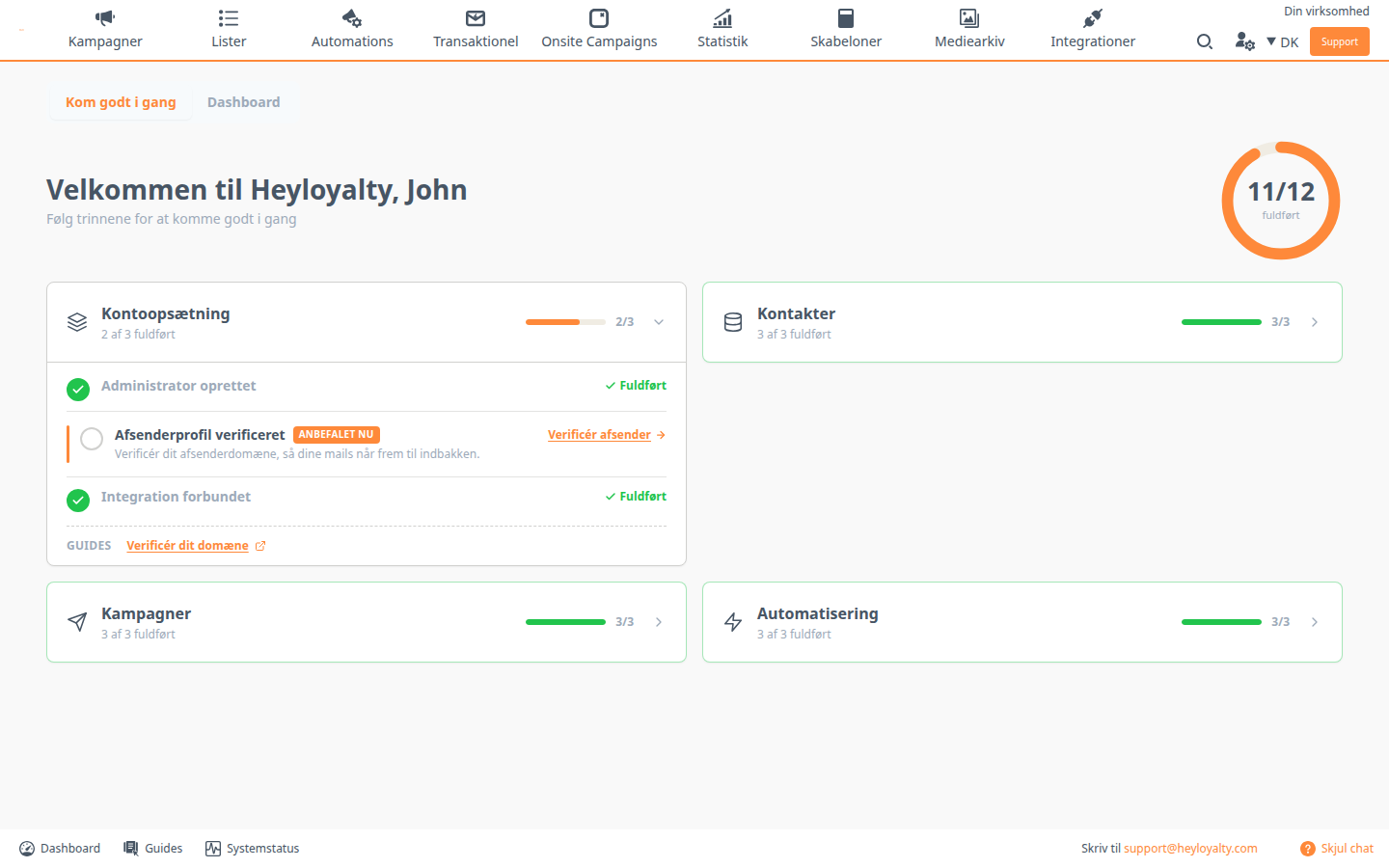Click the Automations megaphone-gear icon
The image size is (1389, 868).
[x=352, y=18]
